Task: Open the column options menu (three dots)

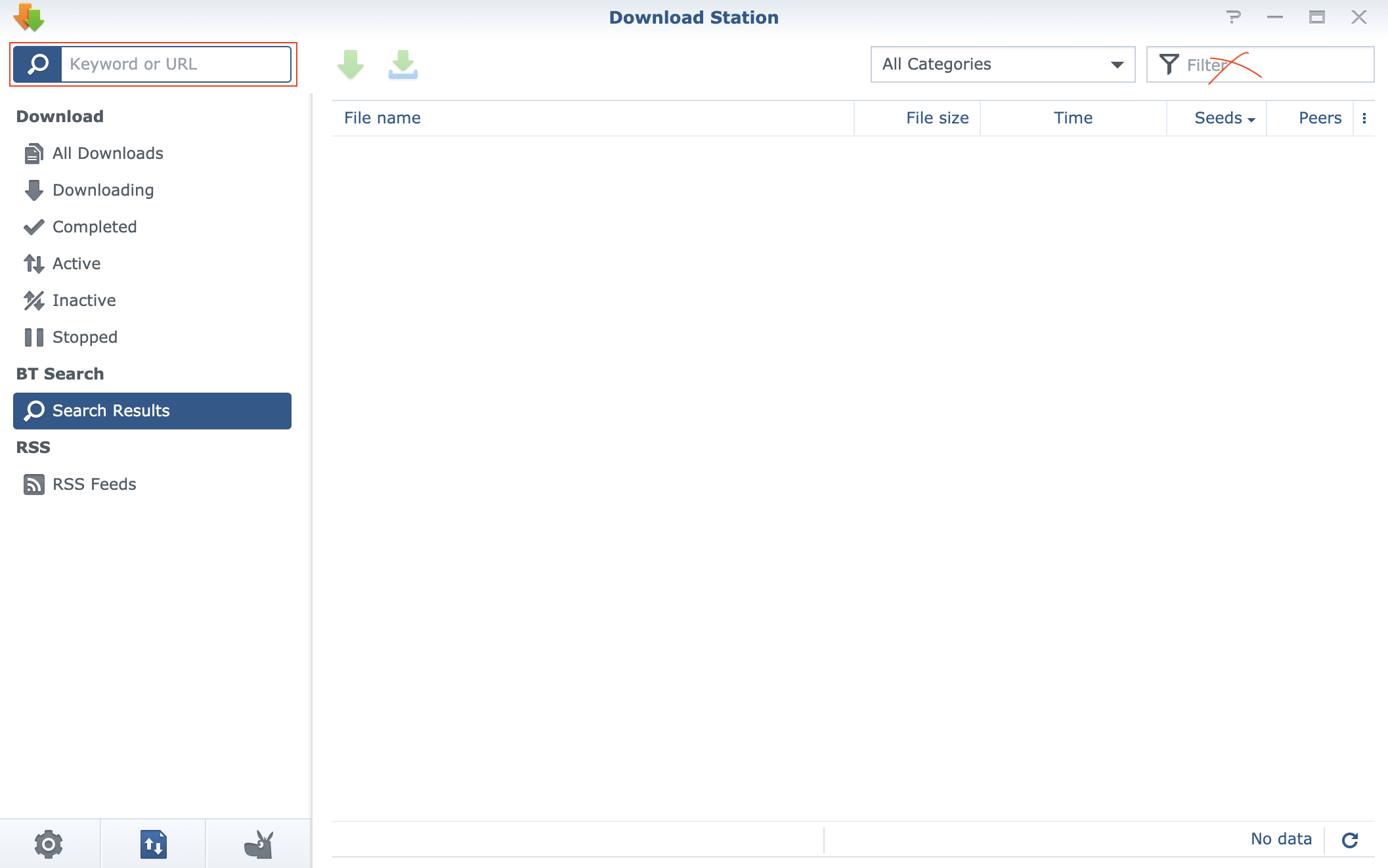Action: click(1364, 118)
